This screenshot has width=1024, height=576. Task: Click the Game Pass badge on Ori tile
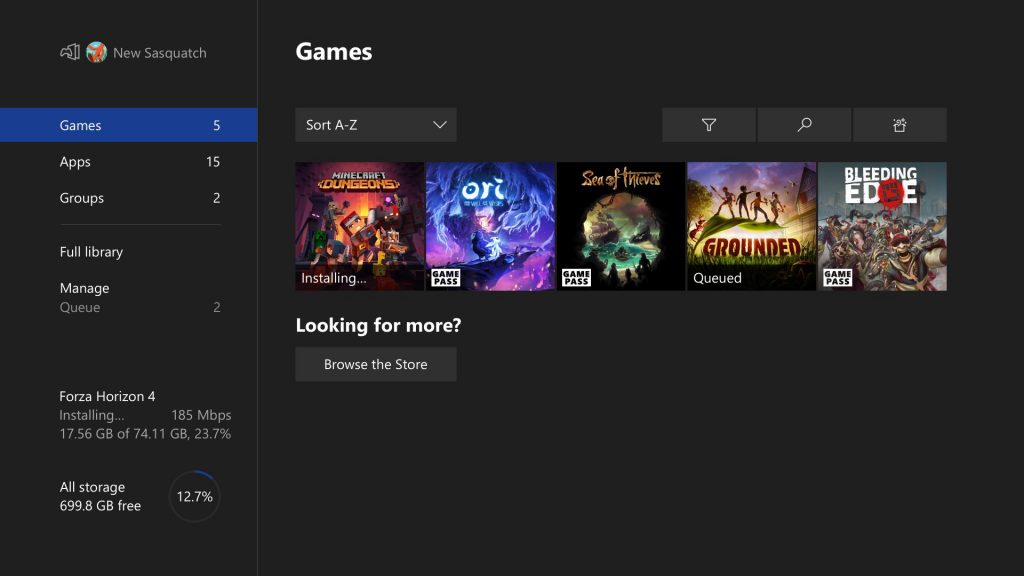click(x=445, y=277)
